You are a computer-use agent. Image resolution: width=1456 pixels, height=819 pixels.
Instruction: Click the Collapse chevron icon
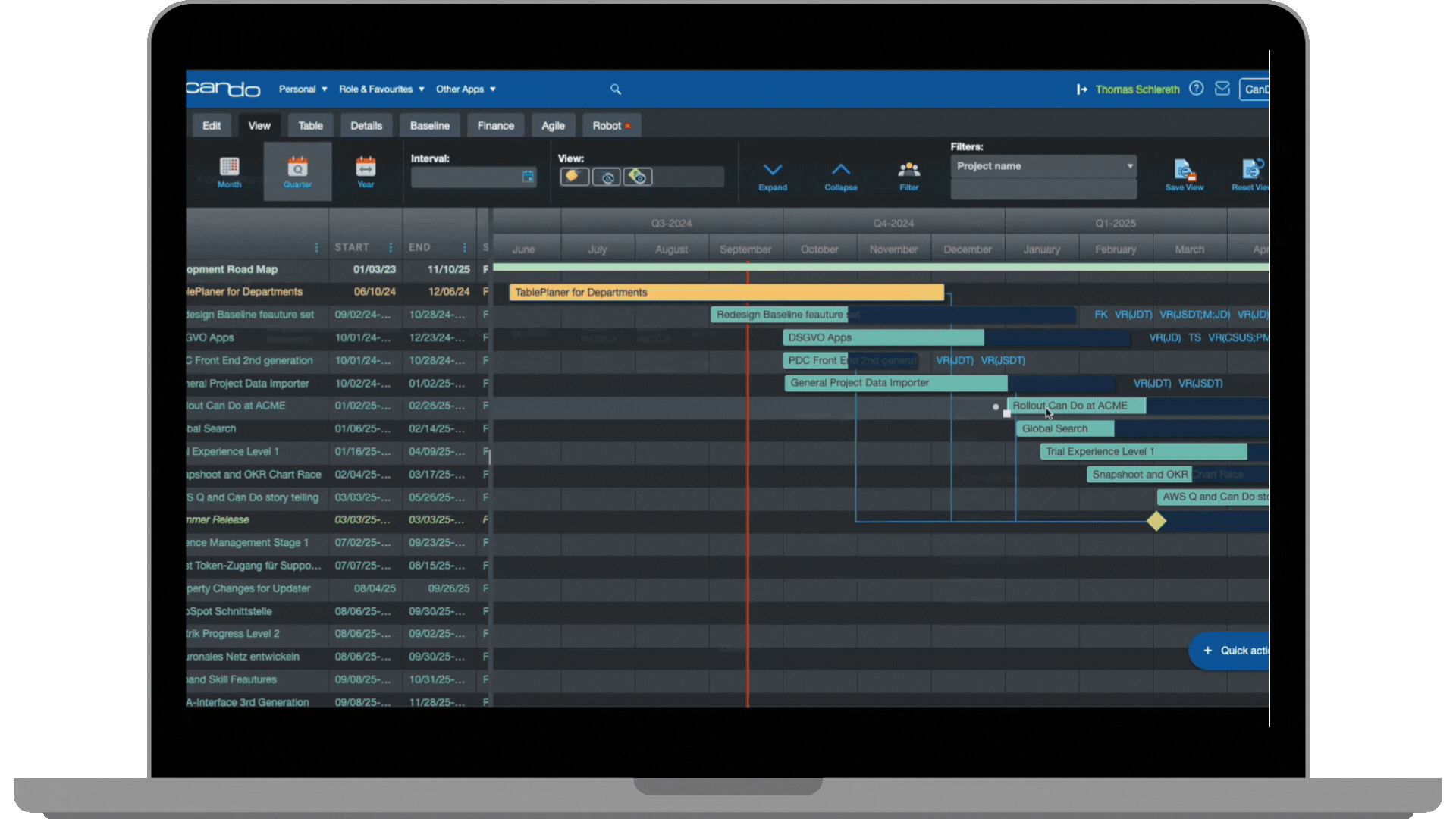click(841, 170)
